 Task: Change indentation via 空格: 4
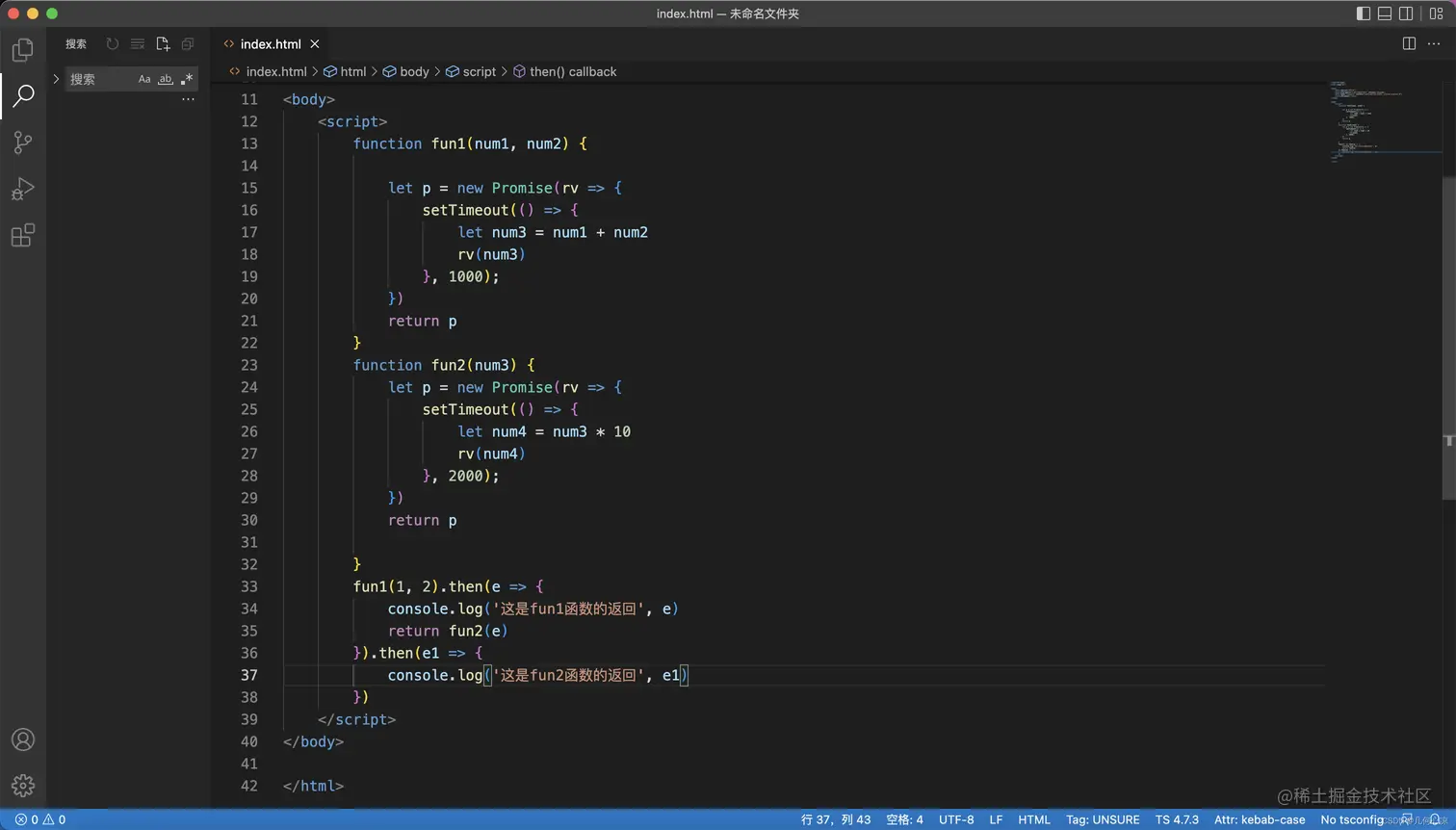pyautogui.click(x=904, y=819)
